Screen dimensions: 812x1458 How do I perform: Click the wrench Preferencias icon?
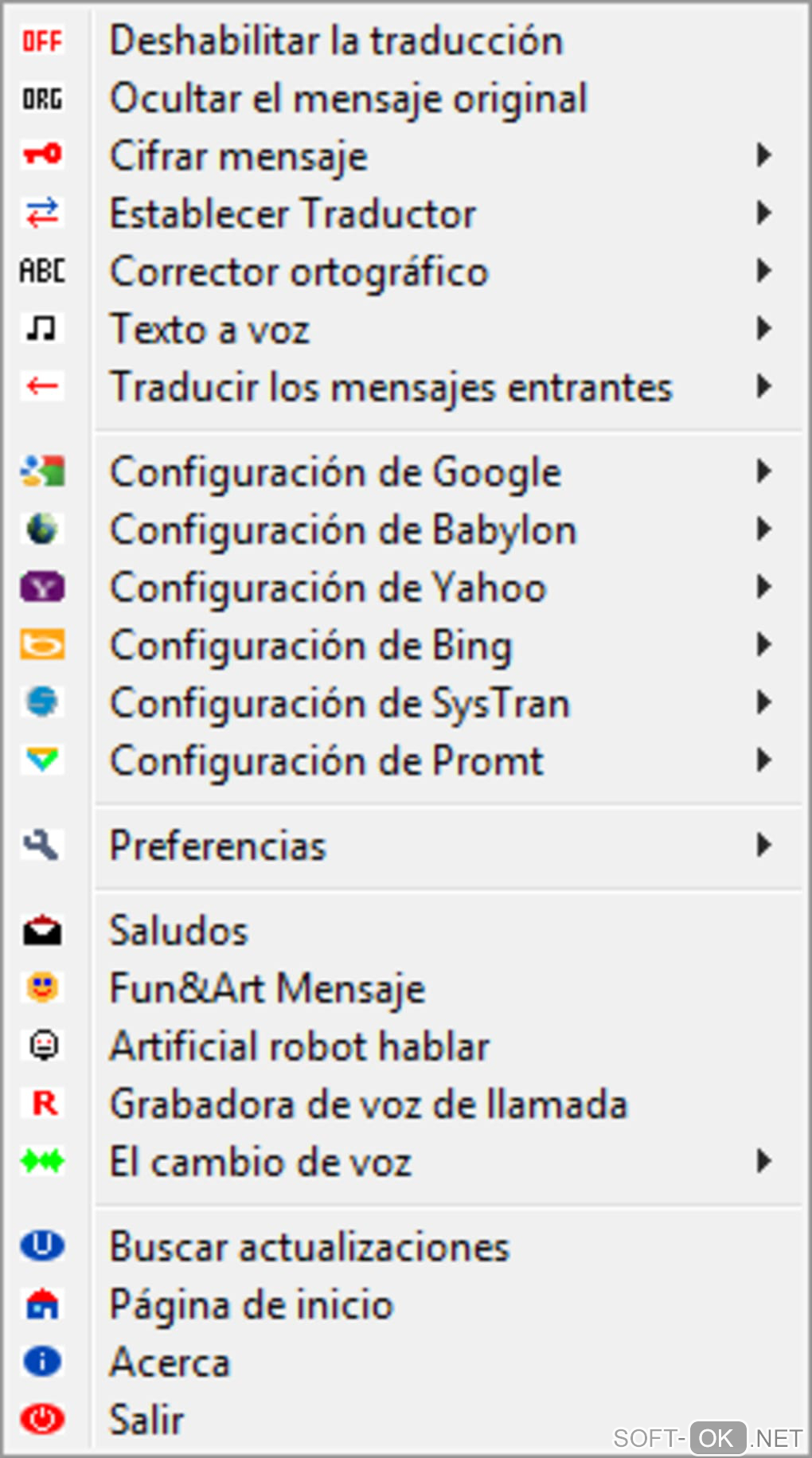pos(42,845)
